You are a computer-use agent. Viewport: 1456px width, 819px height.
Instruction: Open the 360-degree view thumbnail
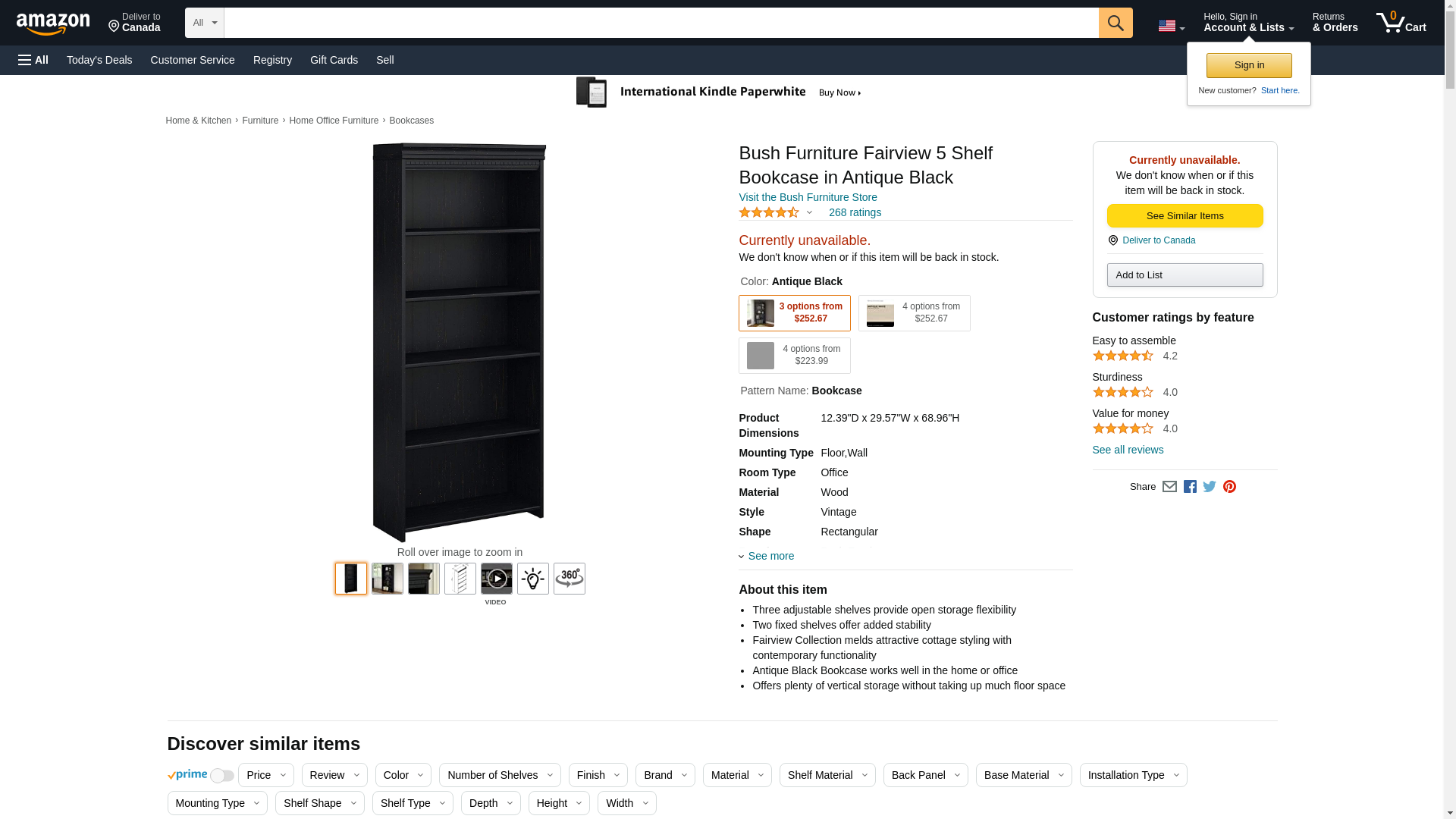tap(569, 579)
